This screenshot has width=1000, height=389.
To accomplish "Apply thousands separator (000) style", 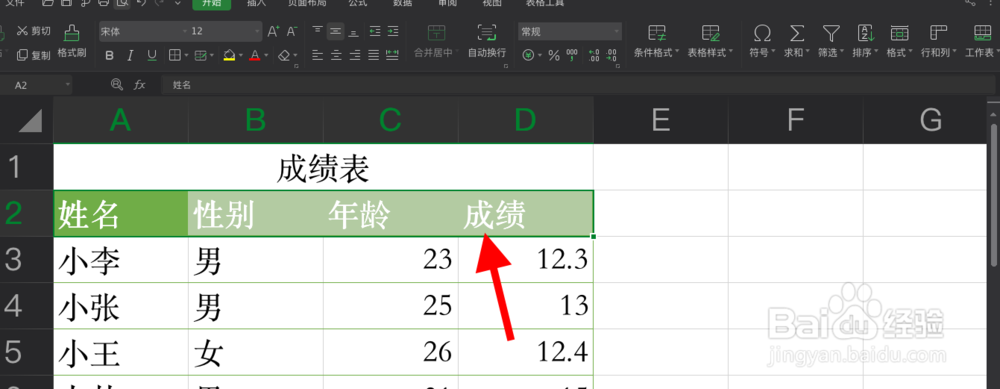I will pyautogui.click(x=572, y=55).
